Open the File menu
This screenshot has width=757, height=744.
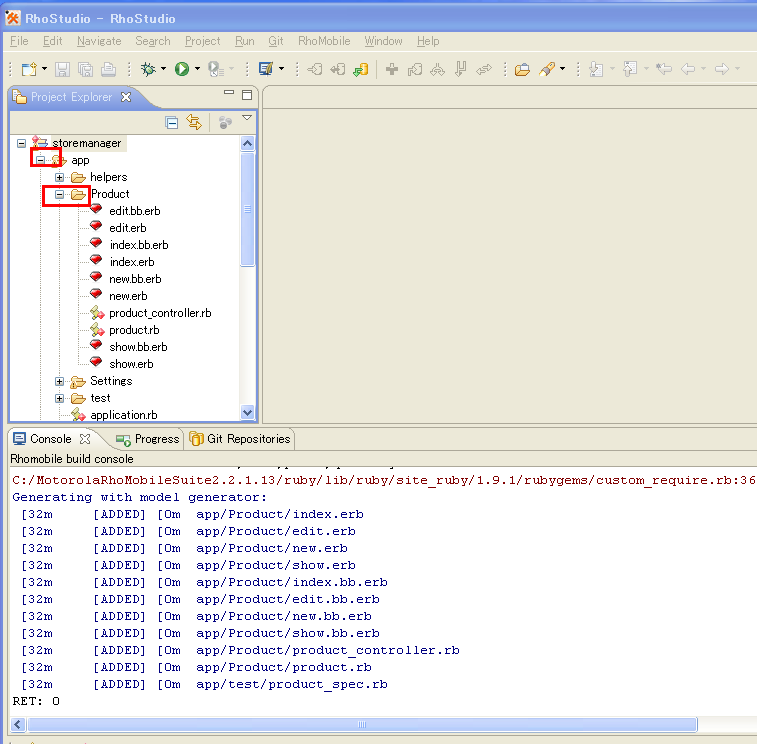[x=19, y=41]
